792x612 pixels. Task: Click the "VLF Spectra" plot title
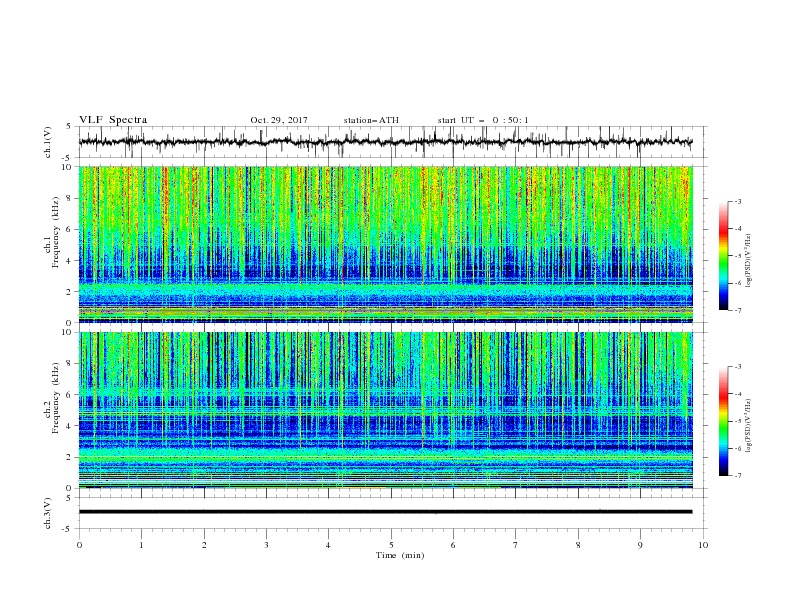point(113,120)
